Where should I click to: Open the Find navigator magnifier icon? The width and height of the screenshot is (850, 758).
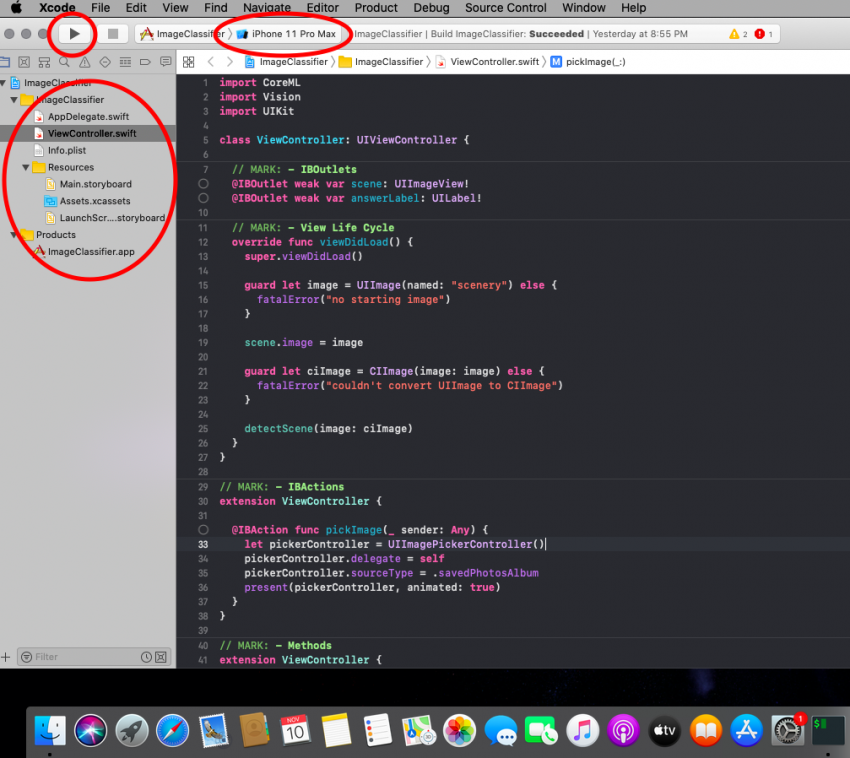(x=64, y=62)
